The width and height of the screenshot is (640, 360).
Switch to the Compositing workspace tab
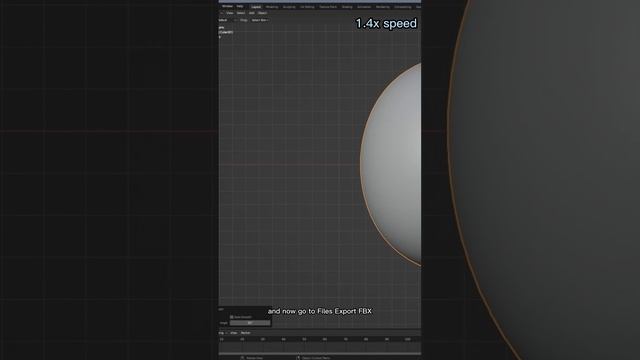pos(402,7)
